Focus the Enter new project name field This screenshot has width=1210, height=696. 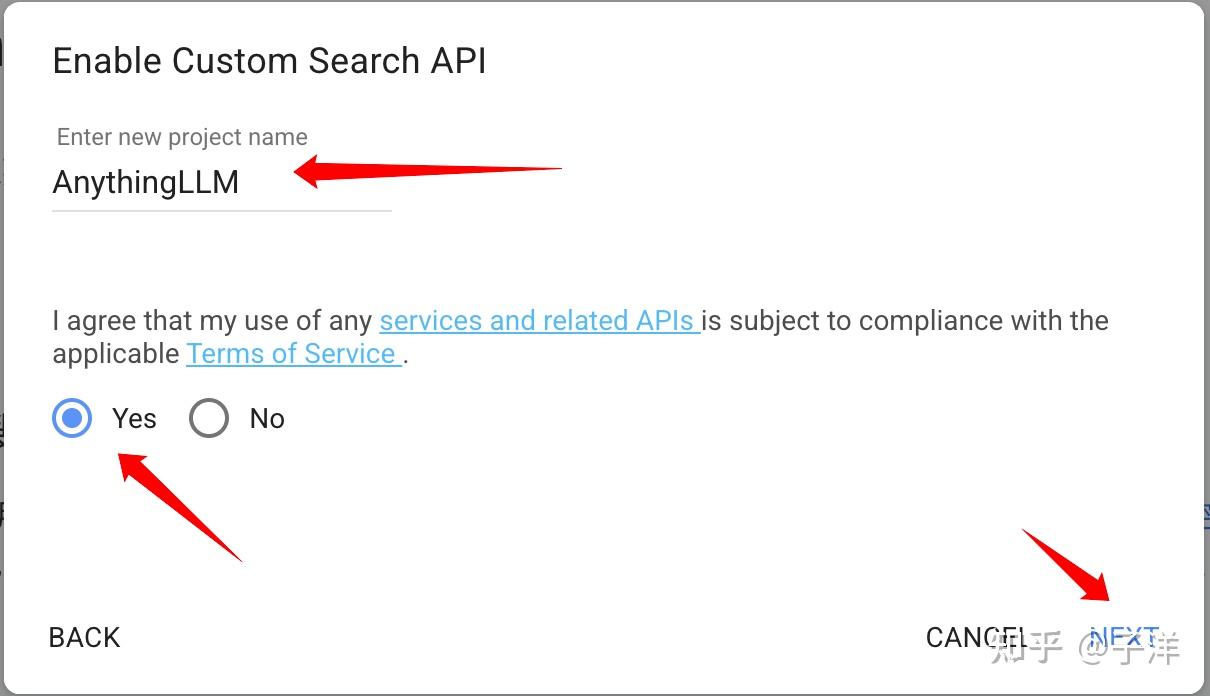[220, 183]
